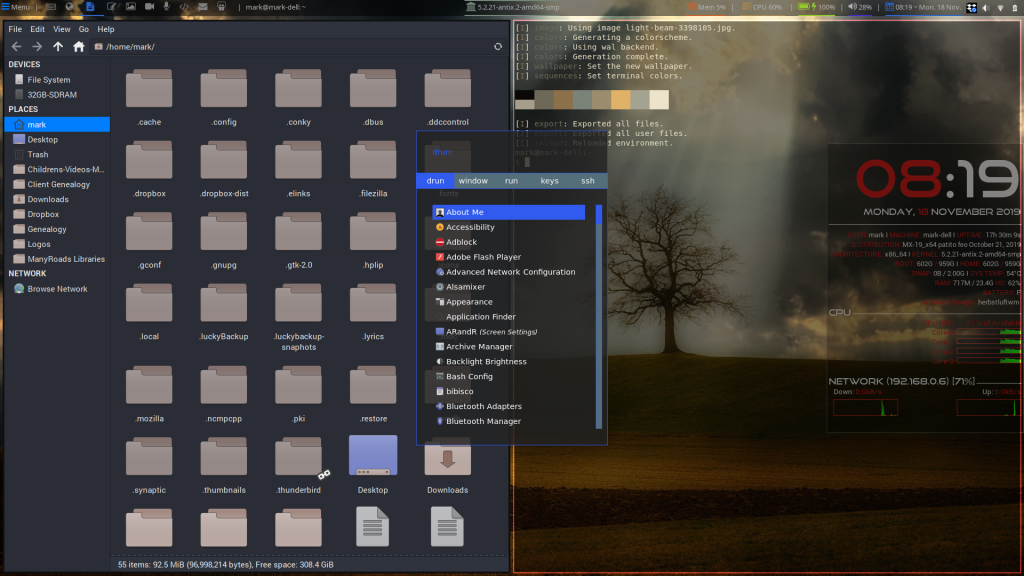This screenshot has height=576, width=1024.
Task: Open the File menu
Action: pos(15,29)
